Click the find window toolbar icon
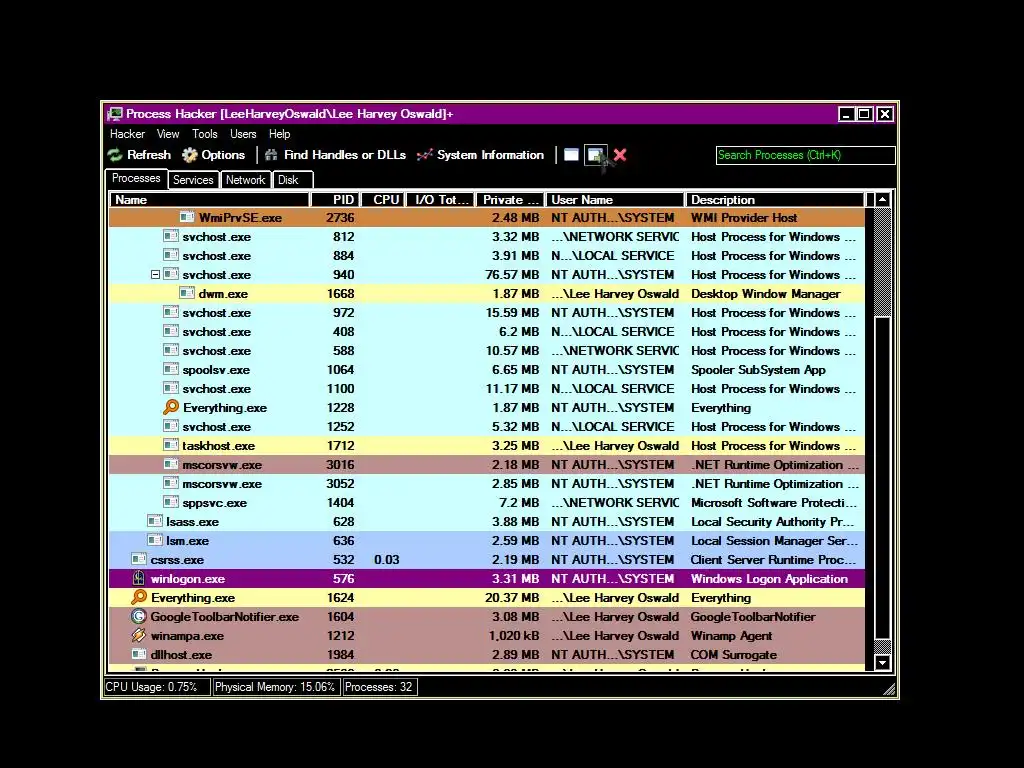 [x=571, y=155]
